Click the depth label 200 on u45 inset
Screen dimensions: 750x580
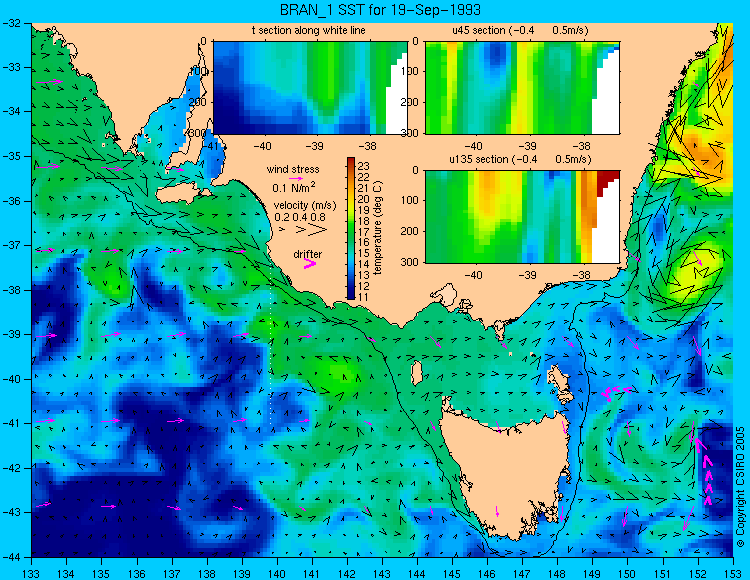412,102
